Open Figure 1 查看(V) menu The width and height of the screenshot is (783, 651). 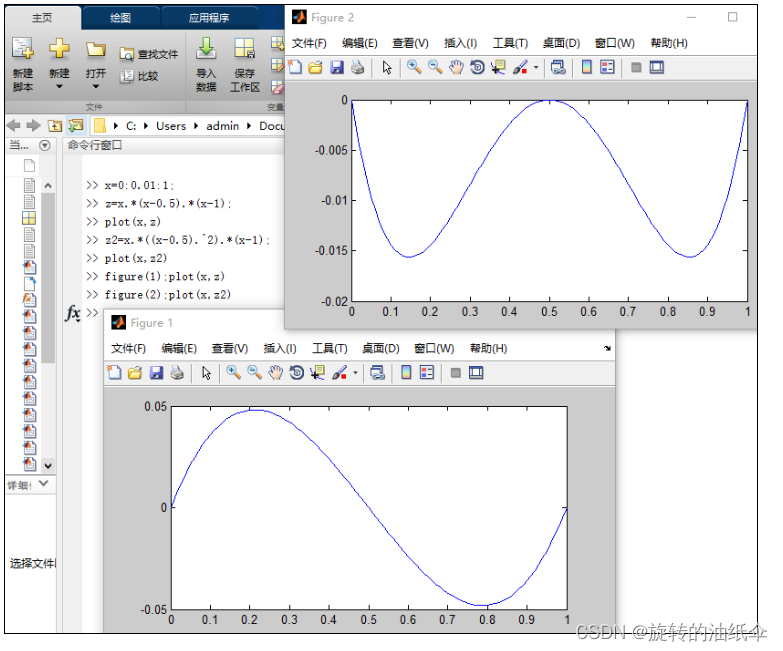point(230,348)
